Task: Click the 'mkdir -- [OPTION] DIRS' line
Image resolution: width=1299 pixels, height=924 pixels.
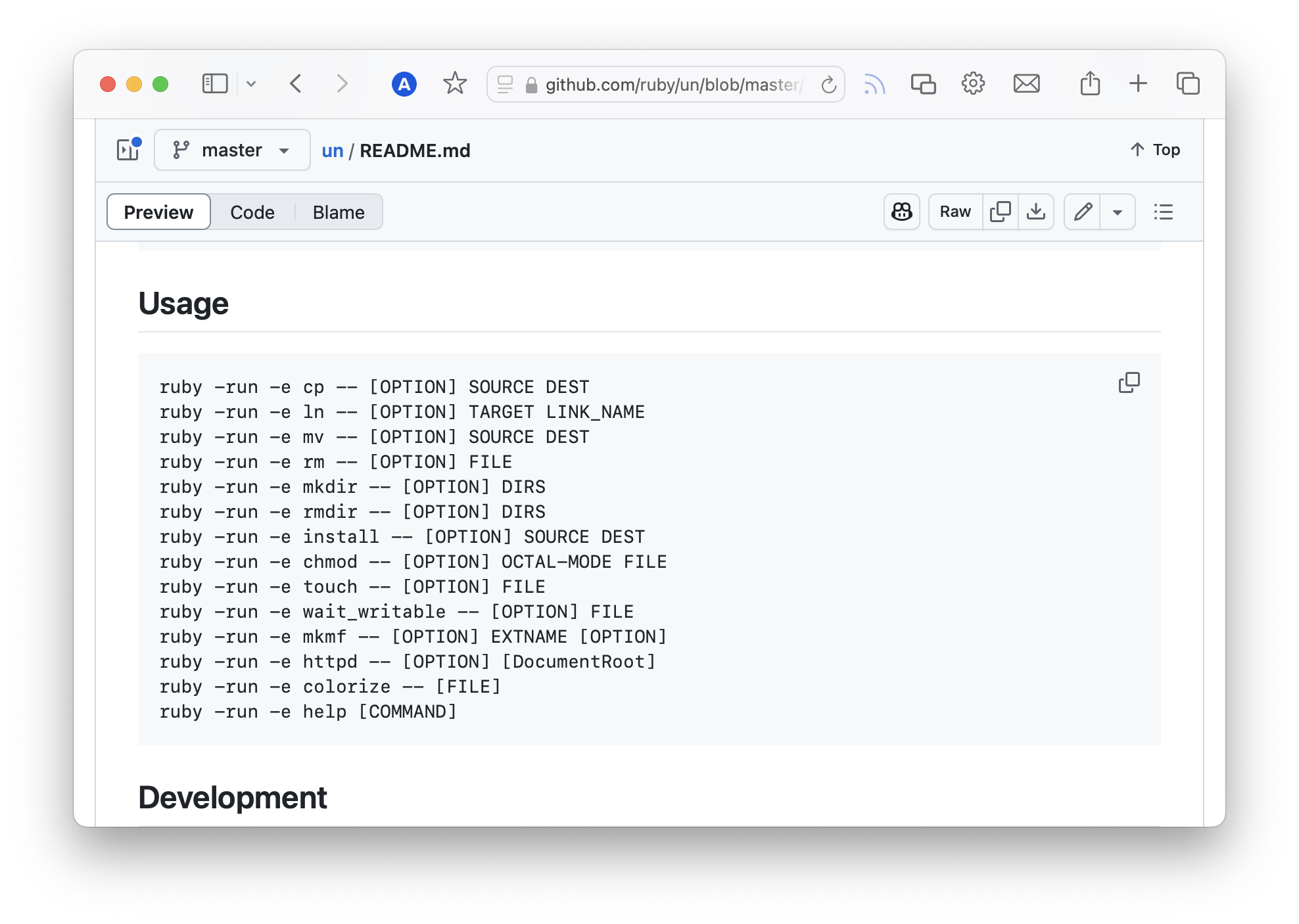Action: (352, 487)
